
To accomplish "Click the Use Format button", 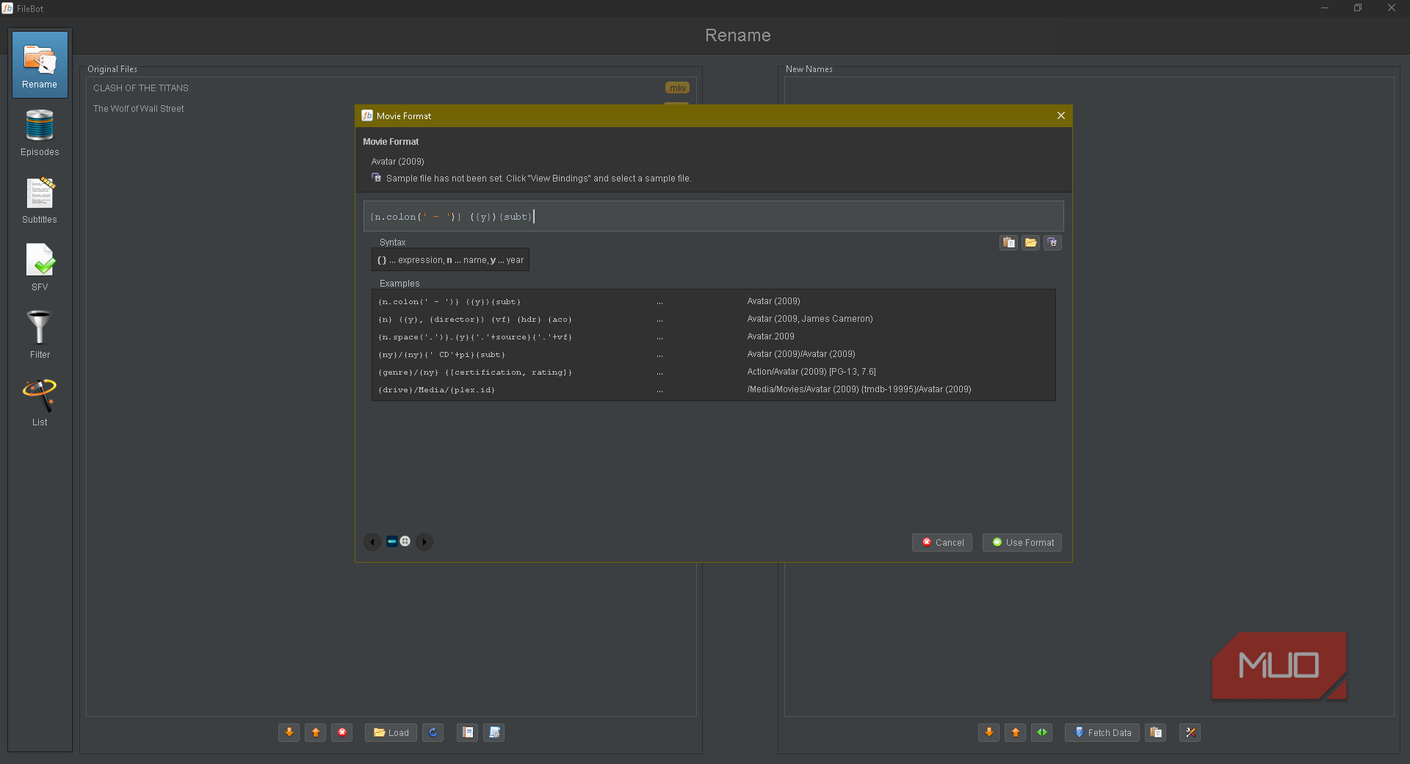I will [x=1022, y=542].
